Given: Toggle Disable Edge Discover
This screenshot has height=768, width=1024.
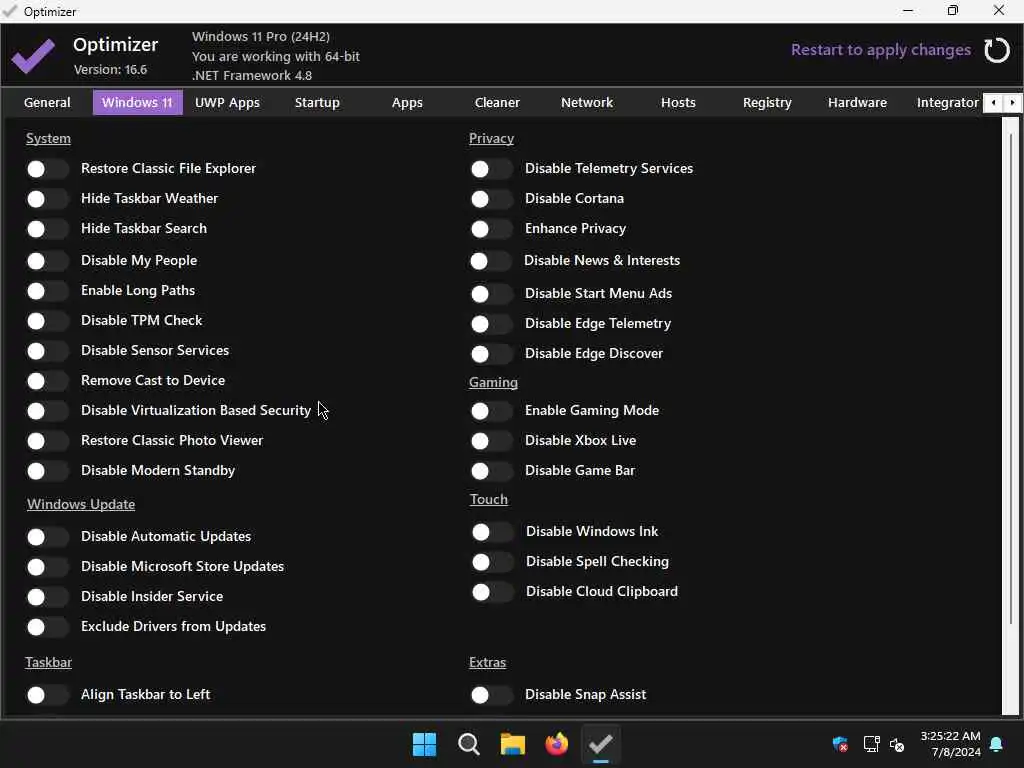Looking at the screenshot, I should click(492, 355).
